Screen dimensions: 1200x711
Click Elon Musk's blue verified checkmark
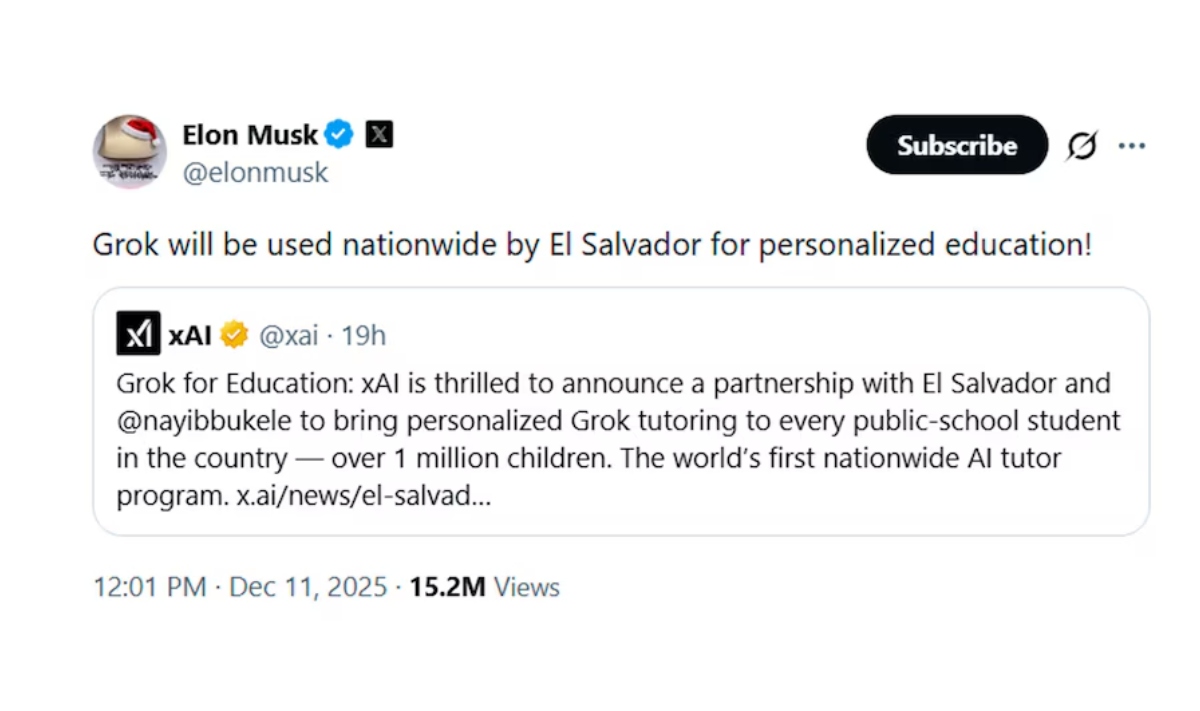click(338, 134)
